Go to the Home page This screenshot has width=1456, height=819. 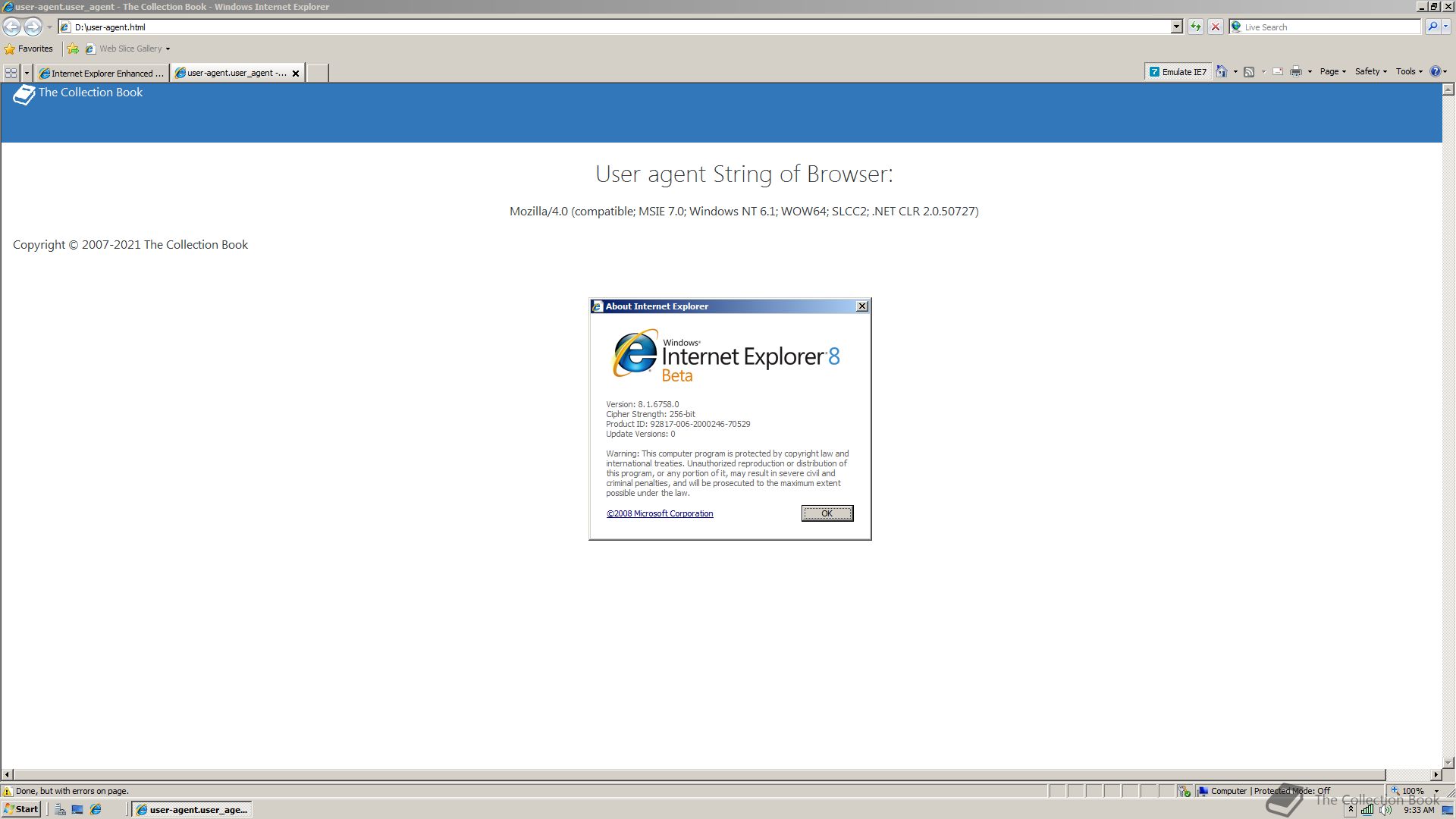point(1222,71)
